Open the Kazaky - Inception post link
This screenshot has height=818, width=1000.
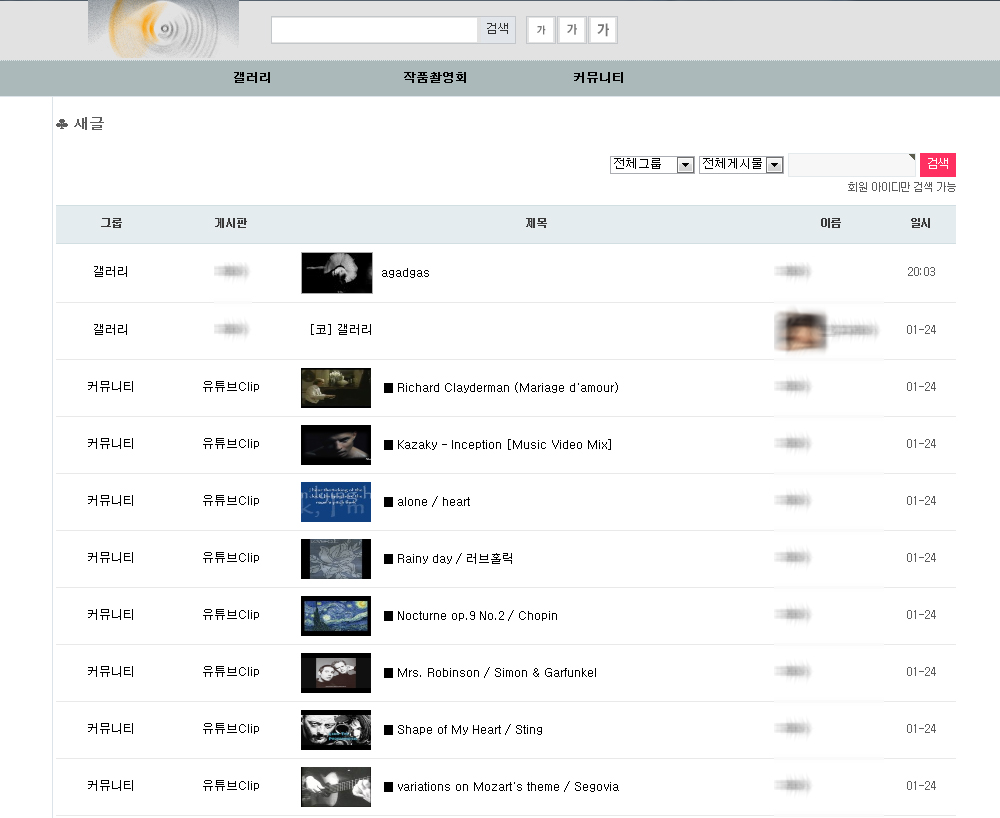504,445
